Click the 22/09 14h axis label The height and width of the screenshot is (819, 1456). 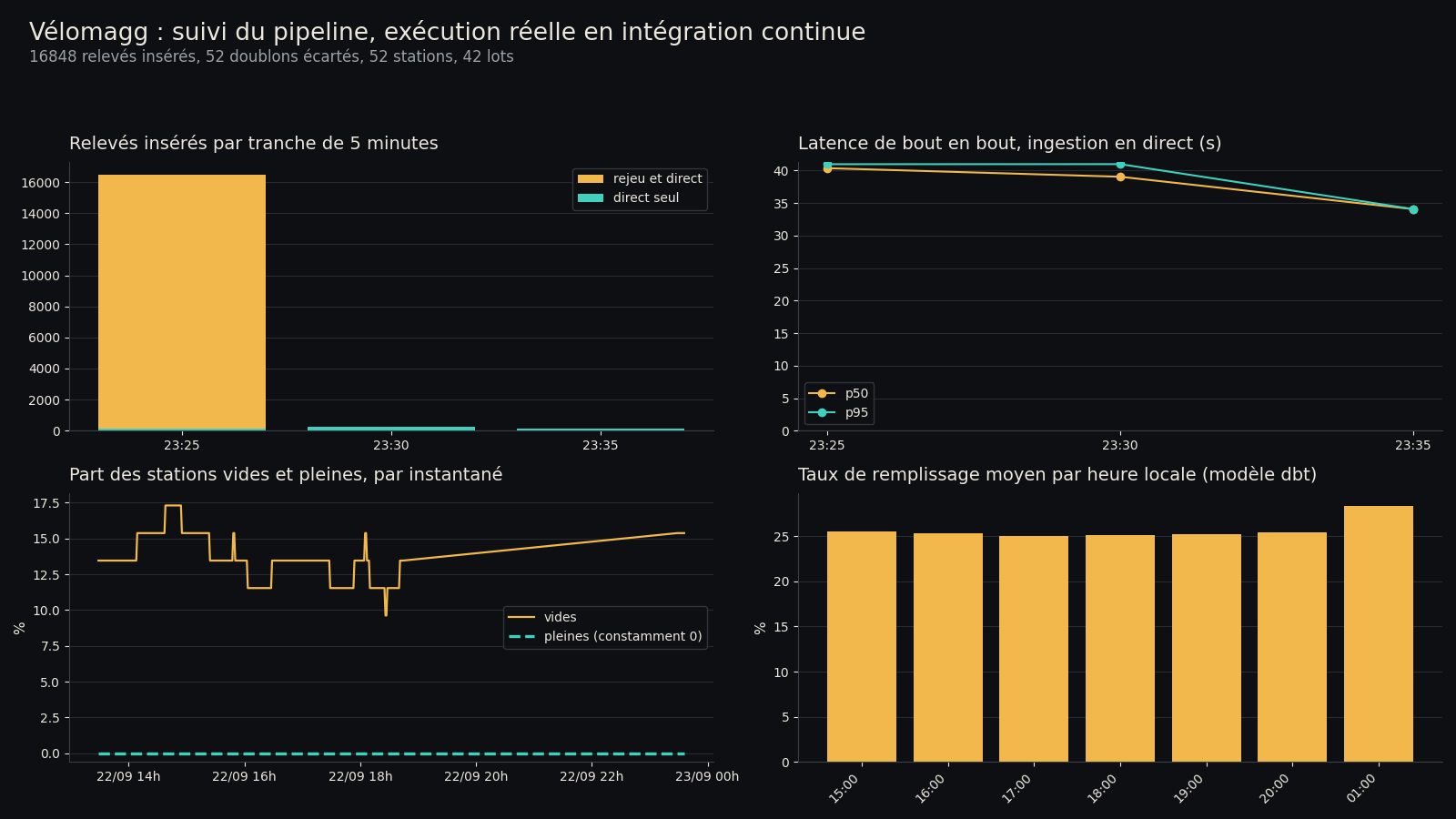[x=128, y=777]
